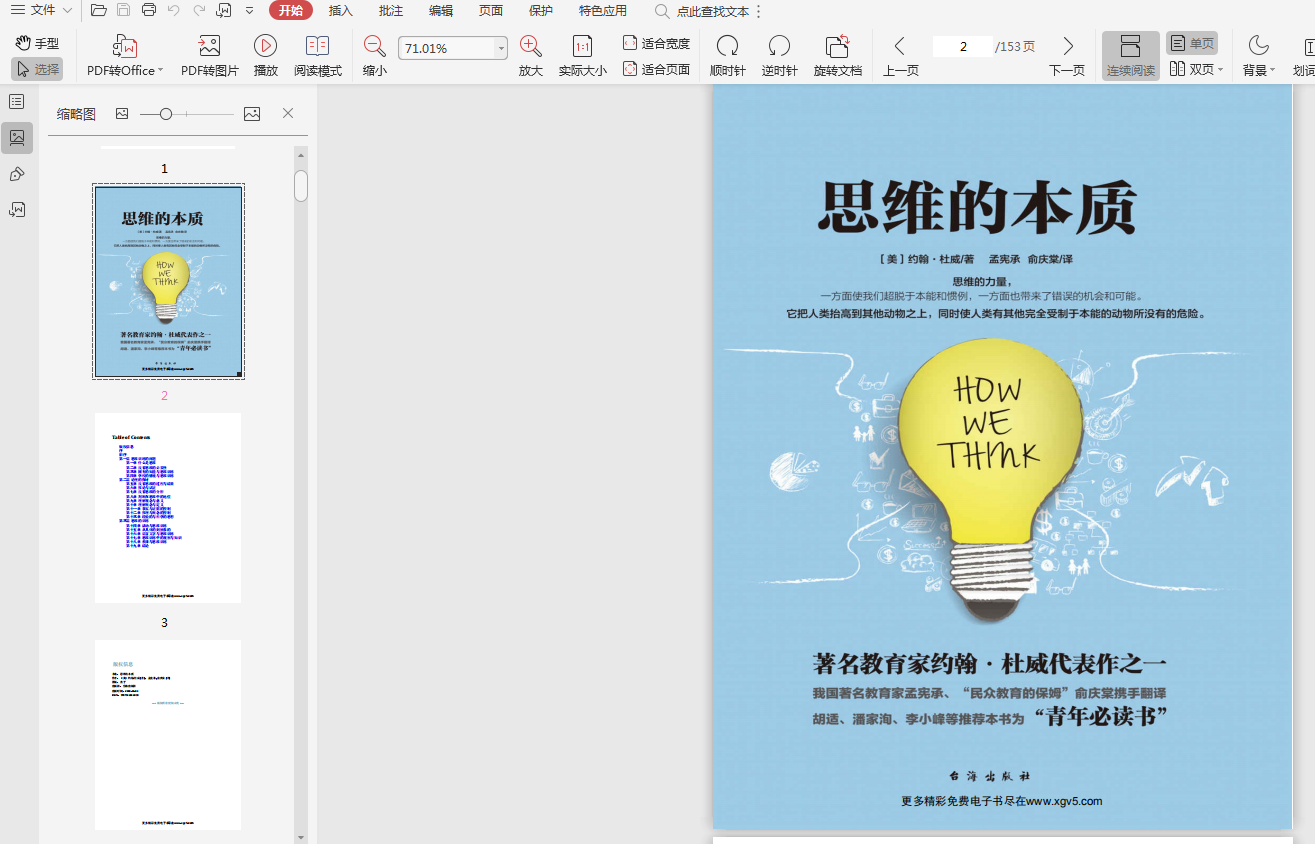The height and width of the screenshot is (844, 1315).
Task: Expand the PDF转Office dropdown
Action: 160,71
